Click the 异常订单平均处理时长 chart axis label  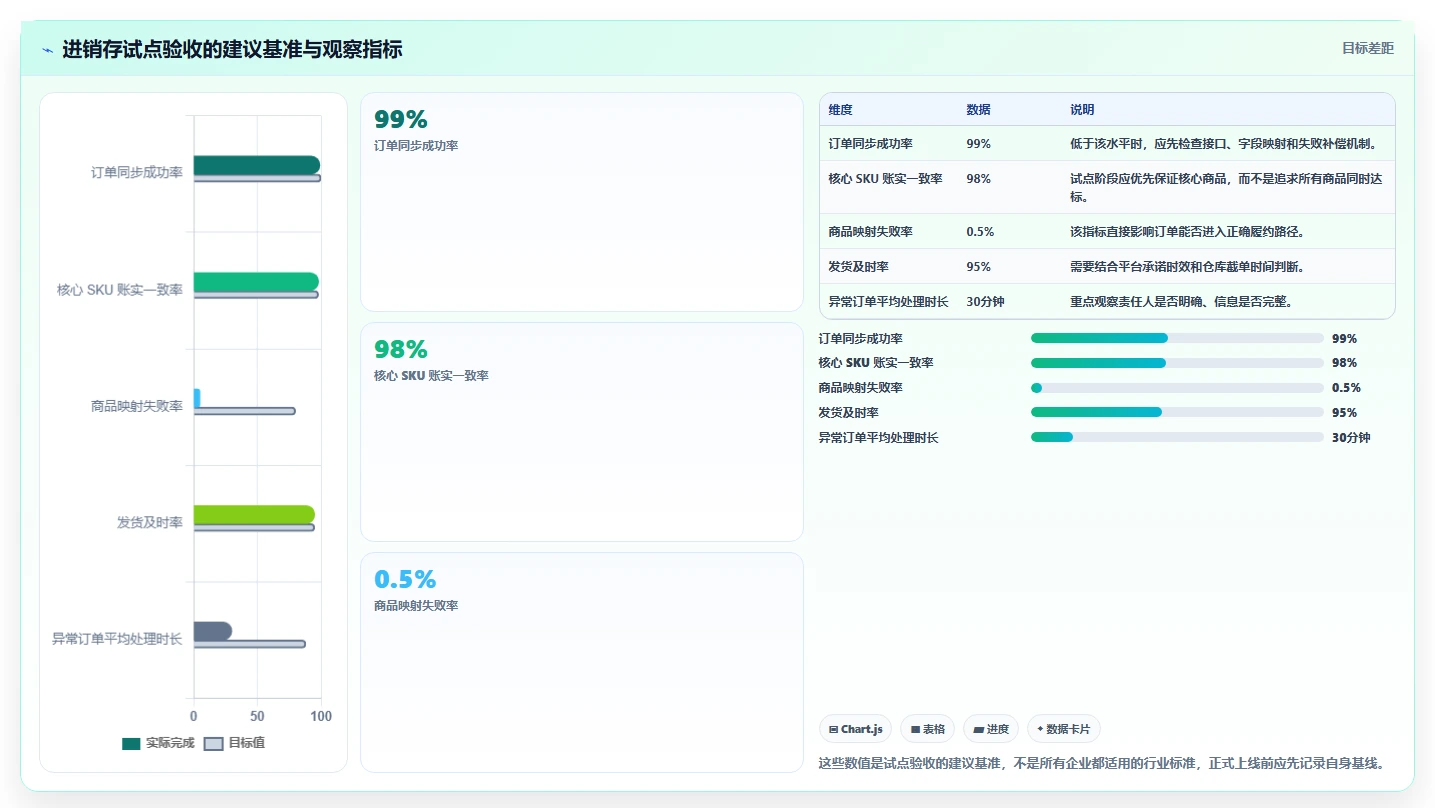[x=117, y=639]
